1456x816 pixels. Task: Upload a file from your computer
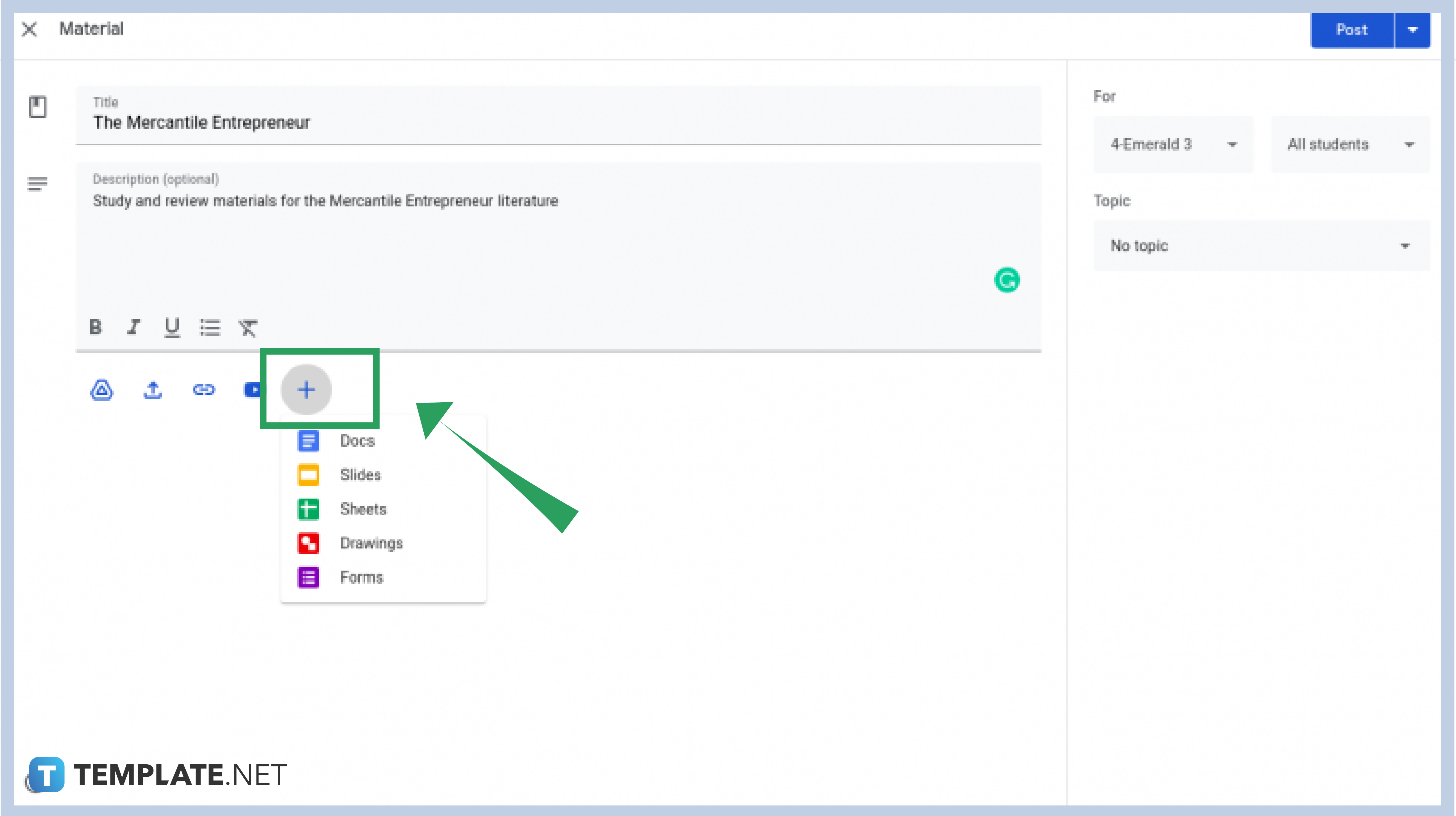152,390
